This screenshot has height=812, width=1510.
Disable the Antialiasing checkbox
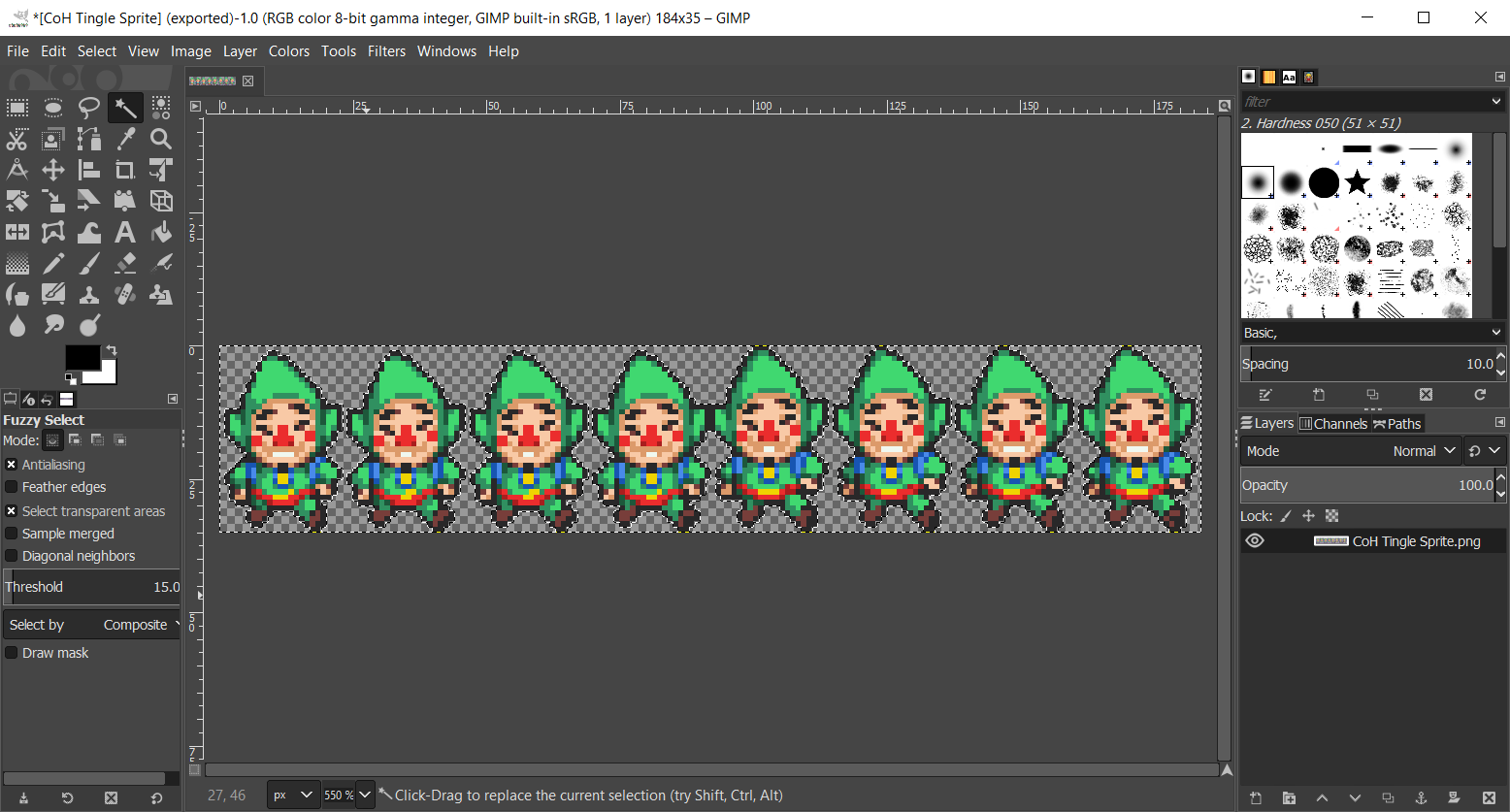click(12, 465)
